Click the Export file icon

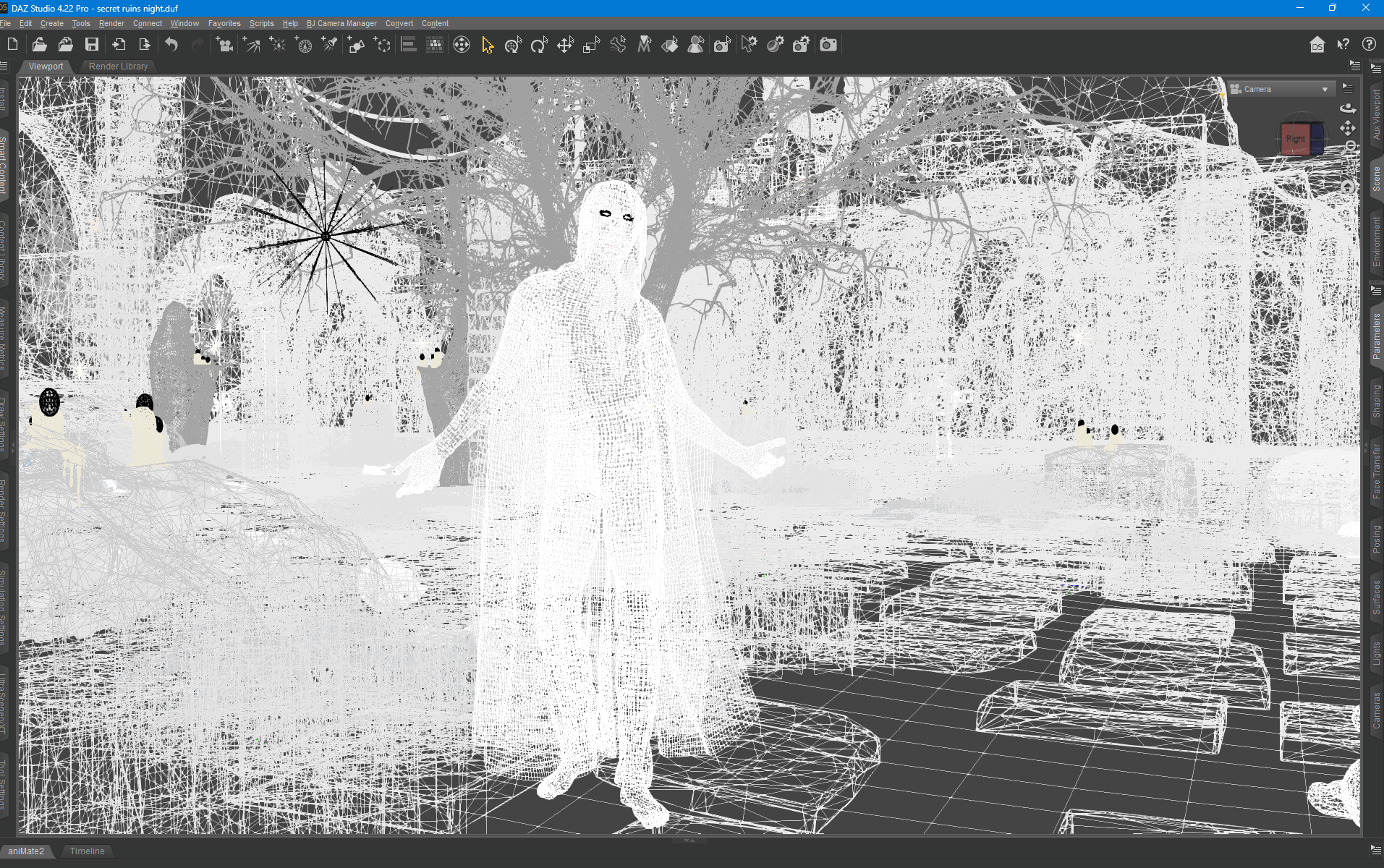coord(144,45)
